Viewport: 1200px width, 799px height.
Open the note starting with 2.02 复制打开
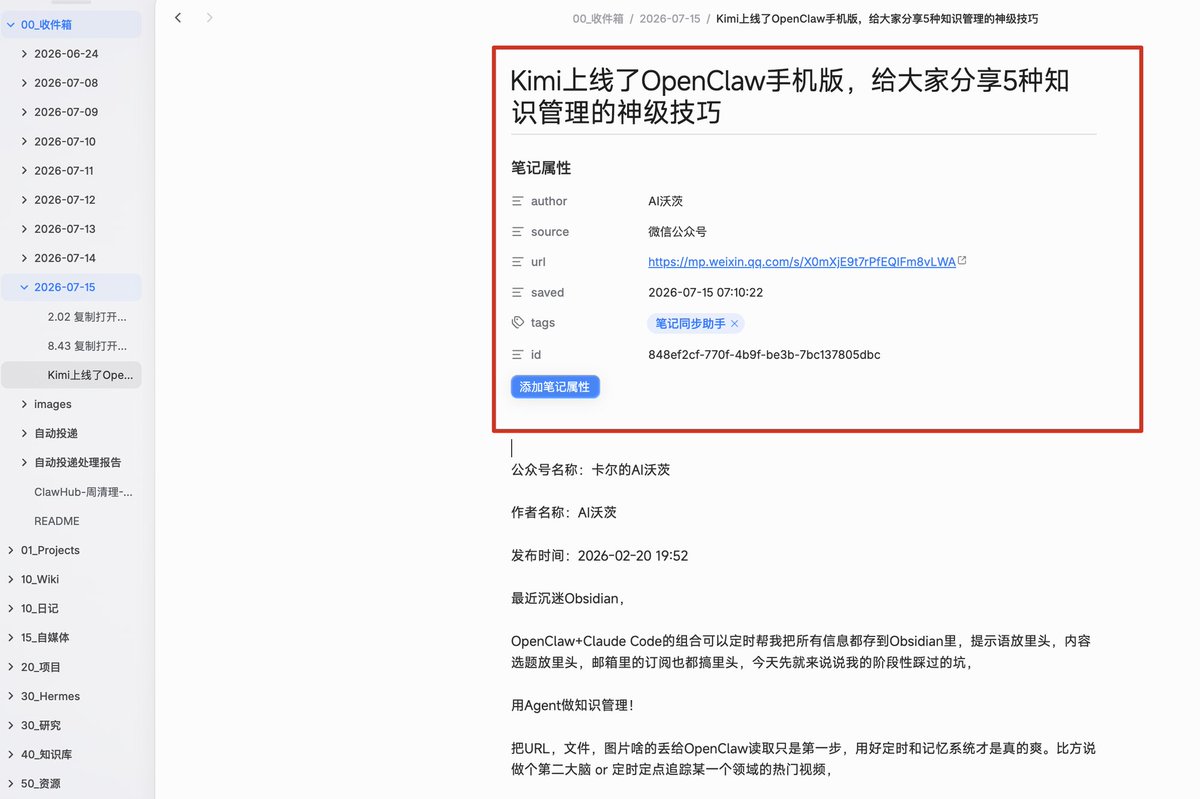tap(87, 317)
